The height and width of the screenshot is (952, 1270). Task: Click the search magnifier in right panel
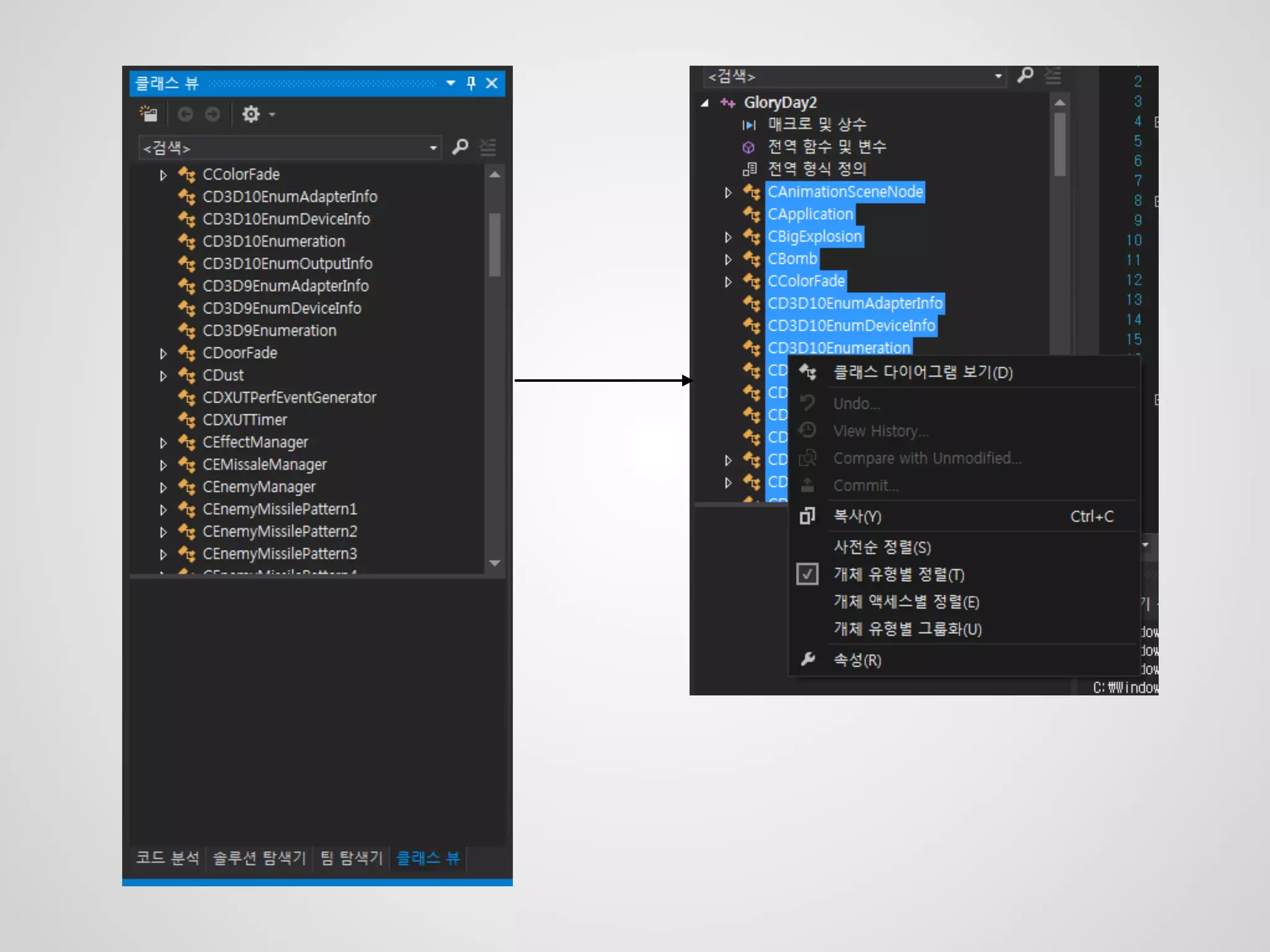1025,76
